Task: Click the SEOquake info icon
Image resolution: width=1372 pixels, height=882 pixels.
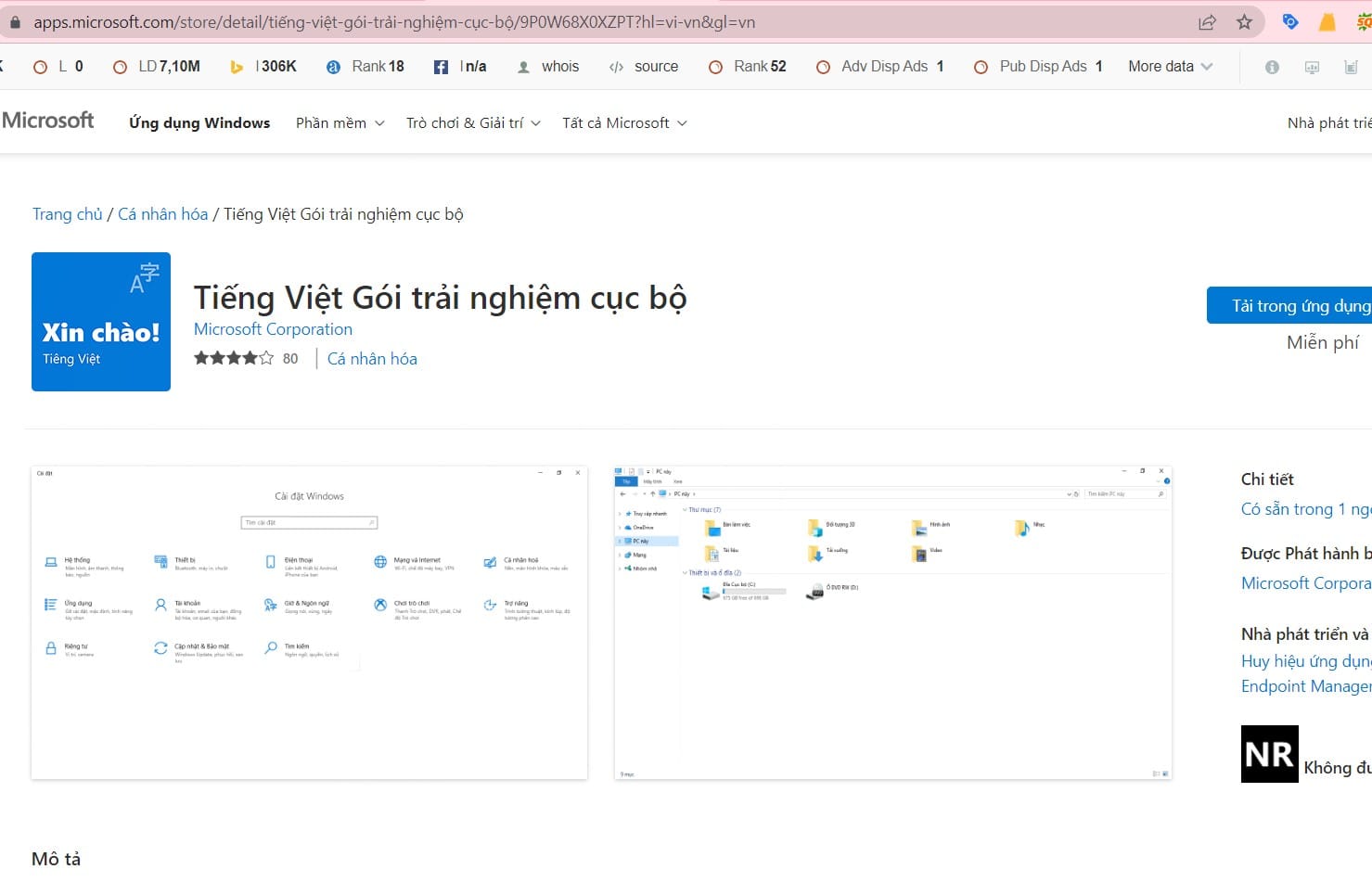Action: [1272, 67]
